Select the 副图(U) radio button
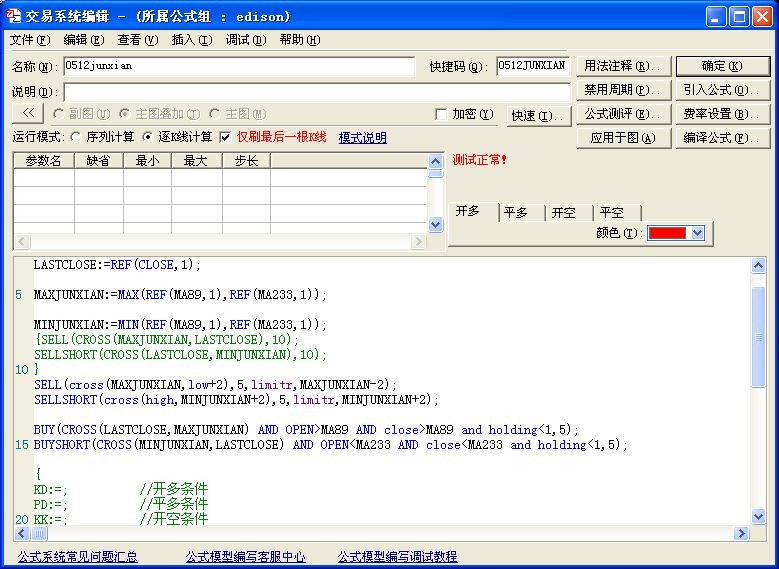Screen dimensions: 779x569 pos(58,114)
